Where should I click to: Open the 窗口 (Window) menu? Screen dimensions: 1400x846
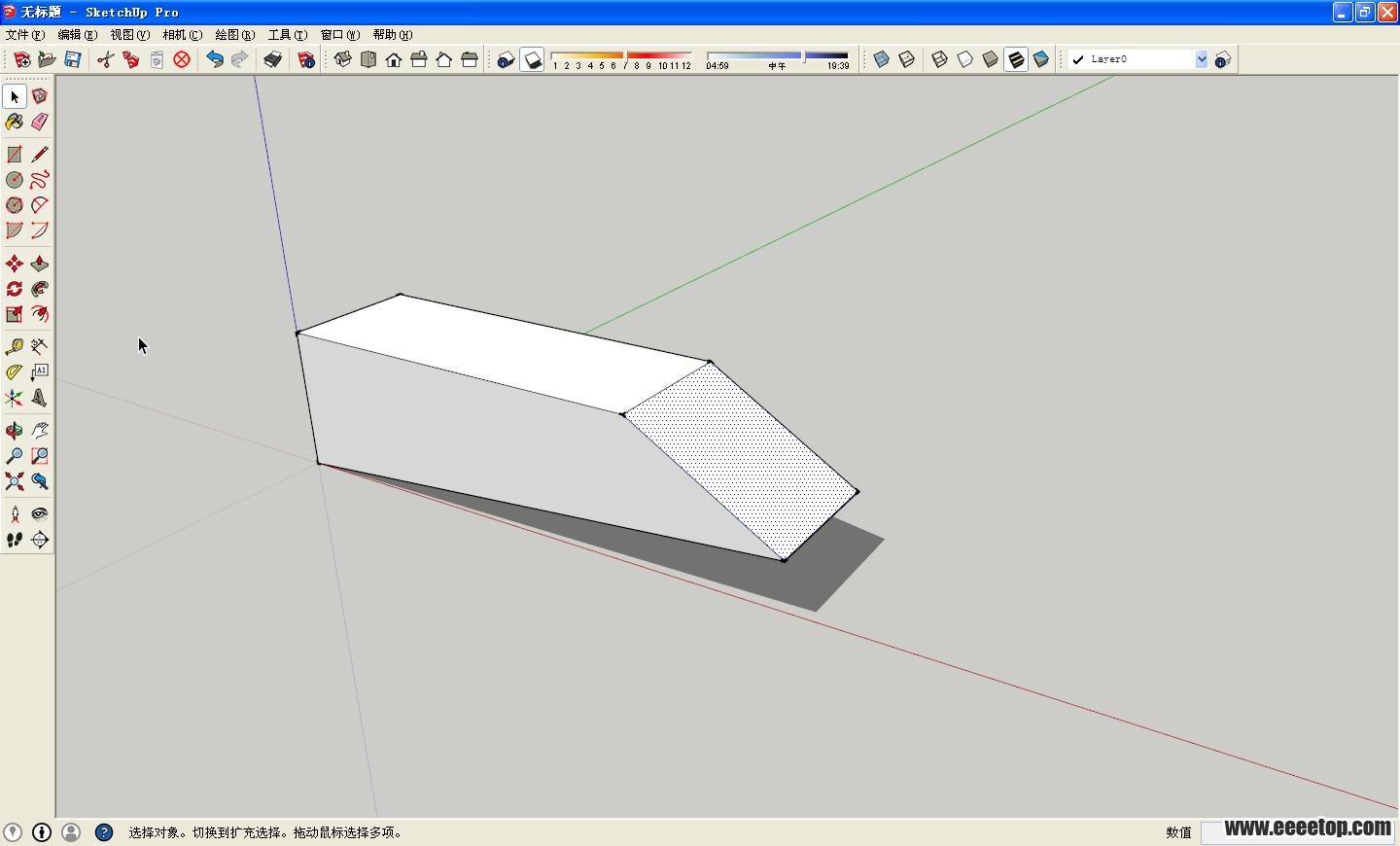(x=340, y=35)
